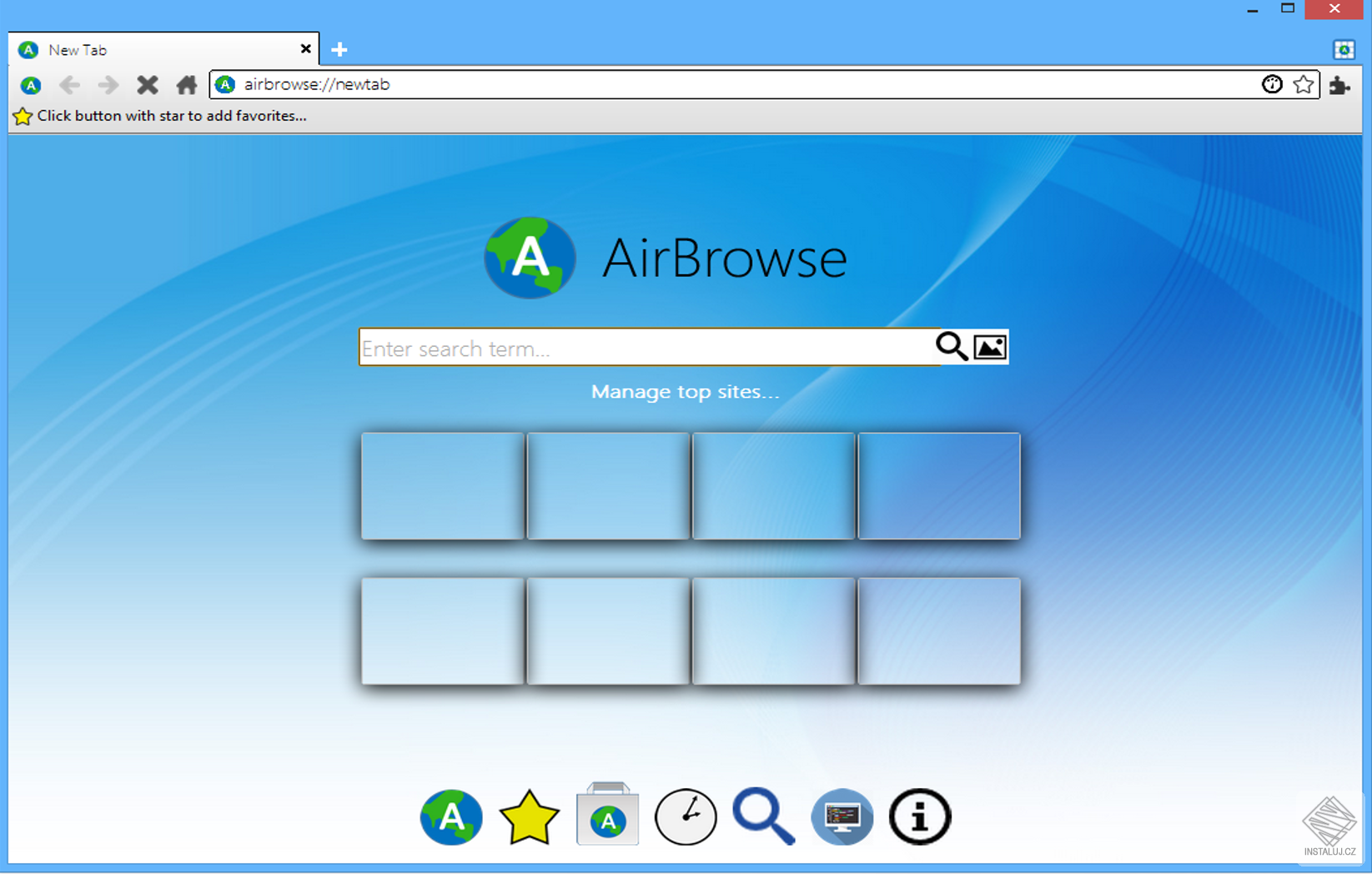Go forward to the next page
1372x874 pixels.
tap(108, 85)
